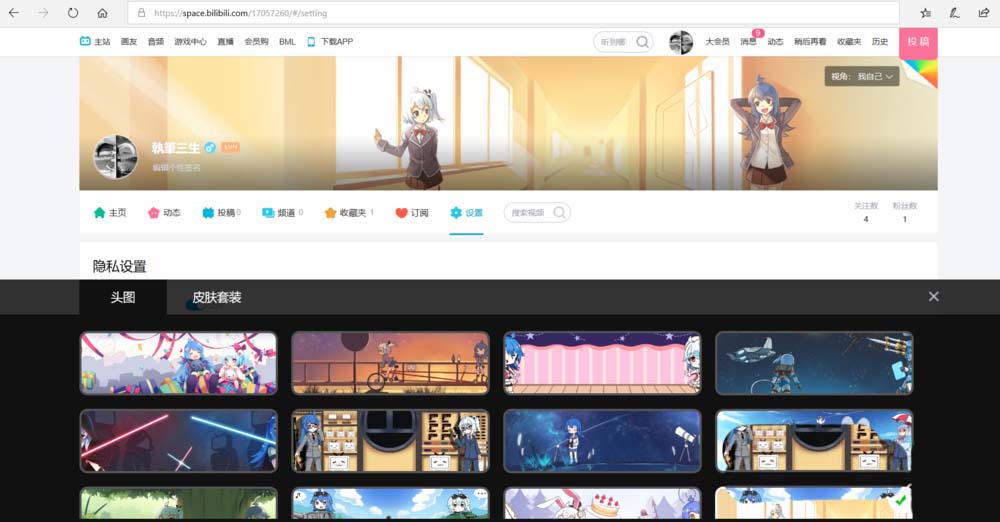This screenshot has width=1000, height=522.
Task: Open the browser home page icon
Action: coord(102,13)
